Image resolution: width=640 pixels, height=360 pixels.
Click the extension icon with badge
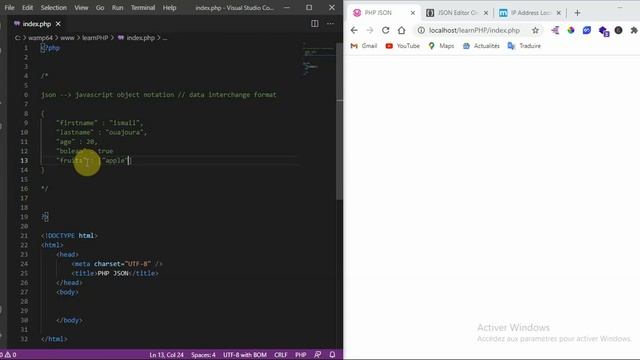(604, 31)
